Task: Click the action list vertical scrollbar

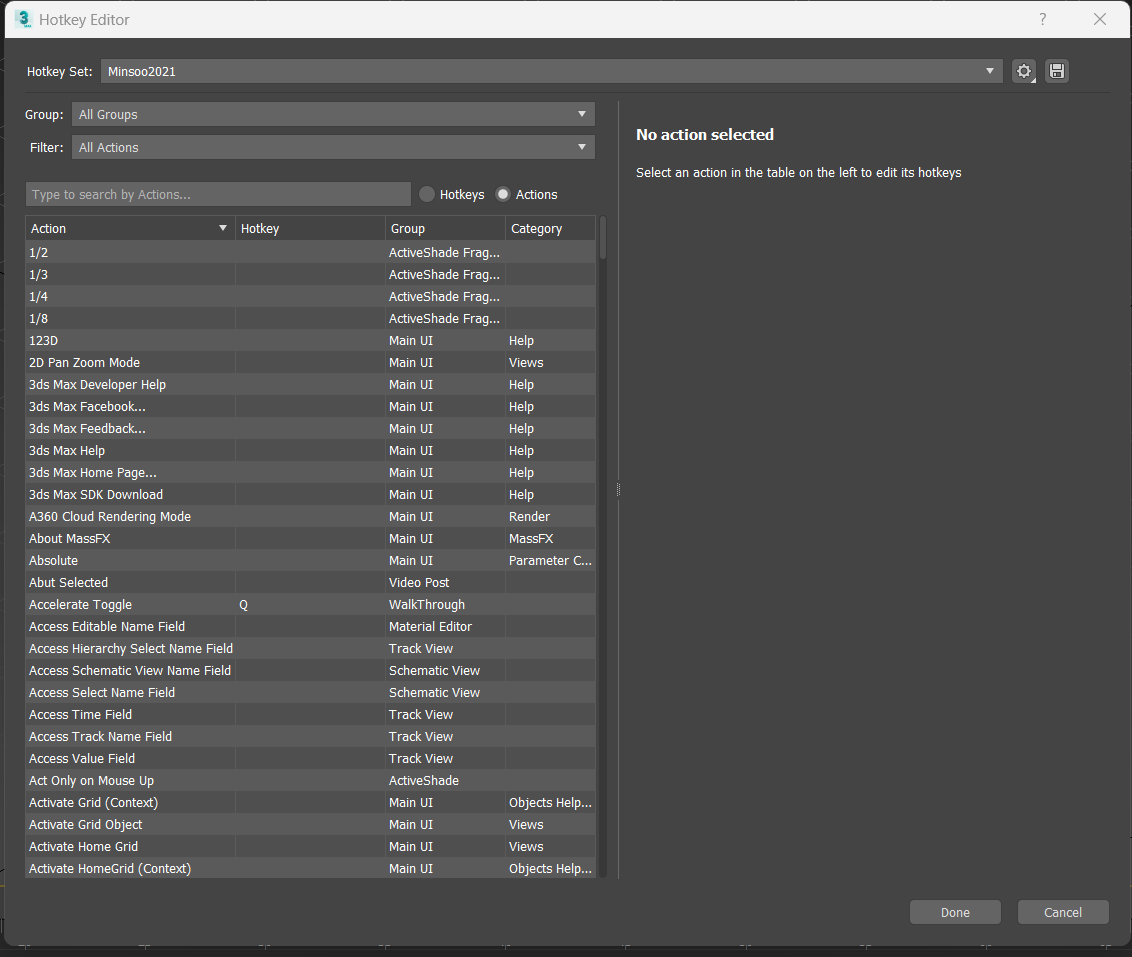Action: click(603, 238)
